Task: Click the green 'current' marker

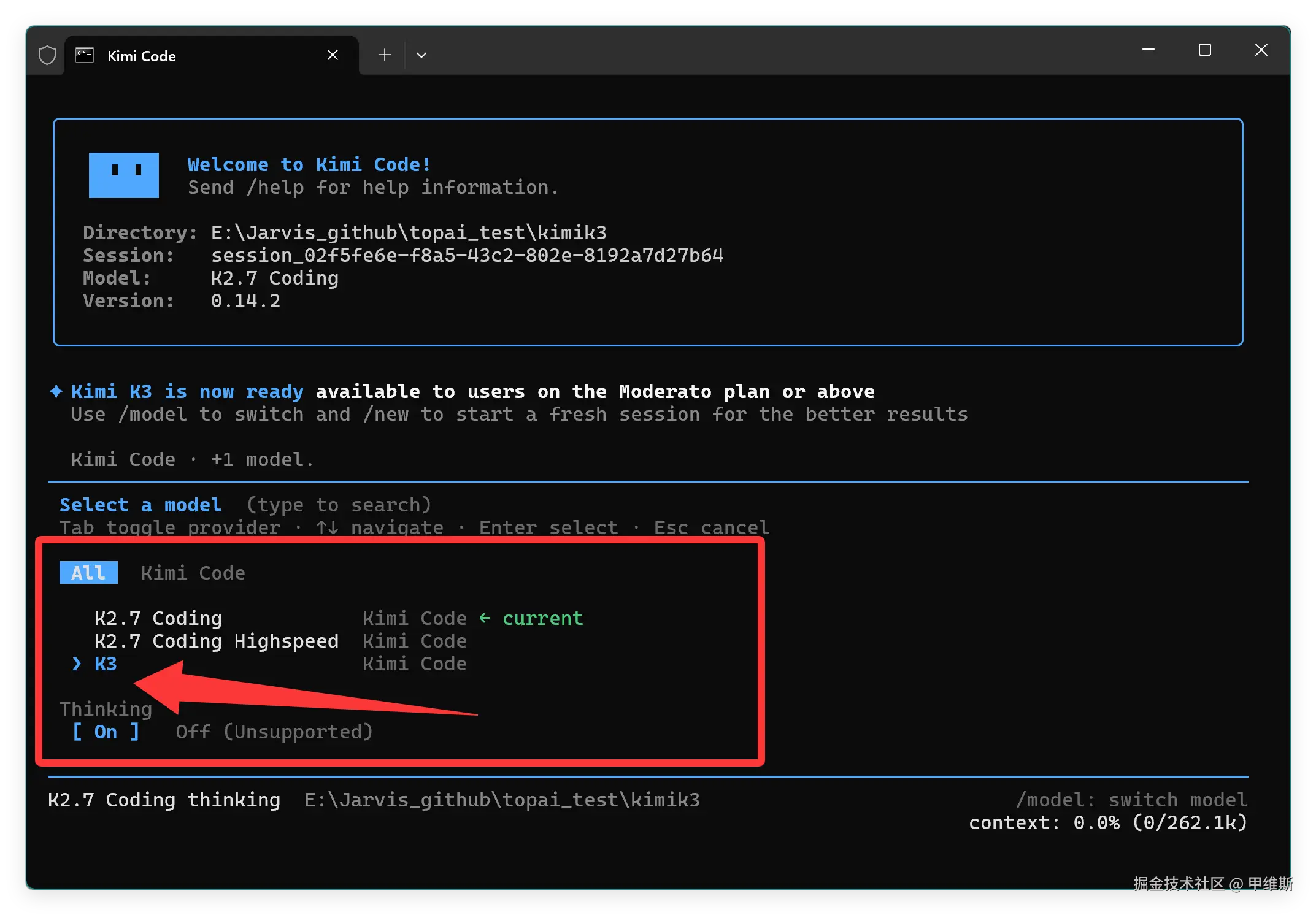Action: (543, 618)
